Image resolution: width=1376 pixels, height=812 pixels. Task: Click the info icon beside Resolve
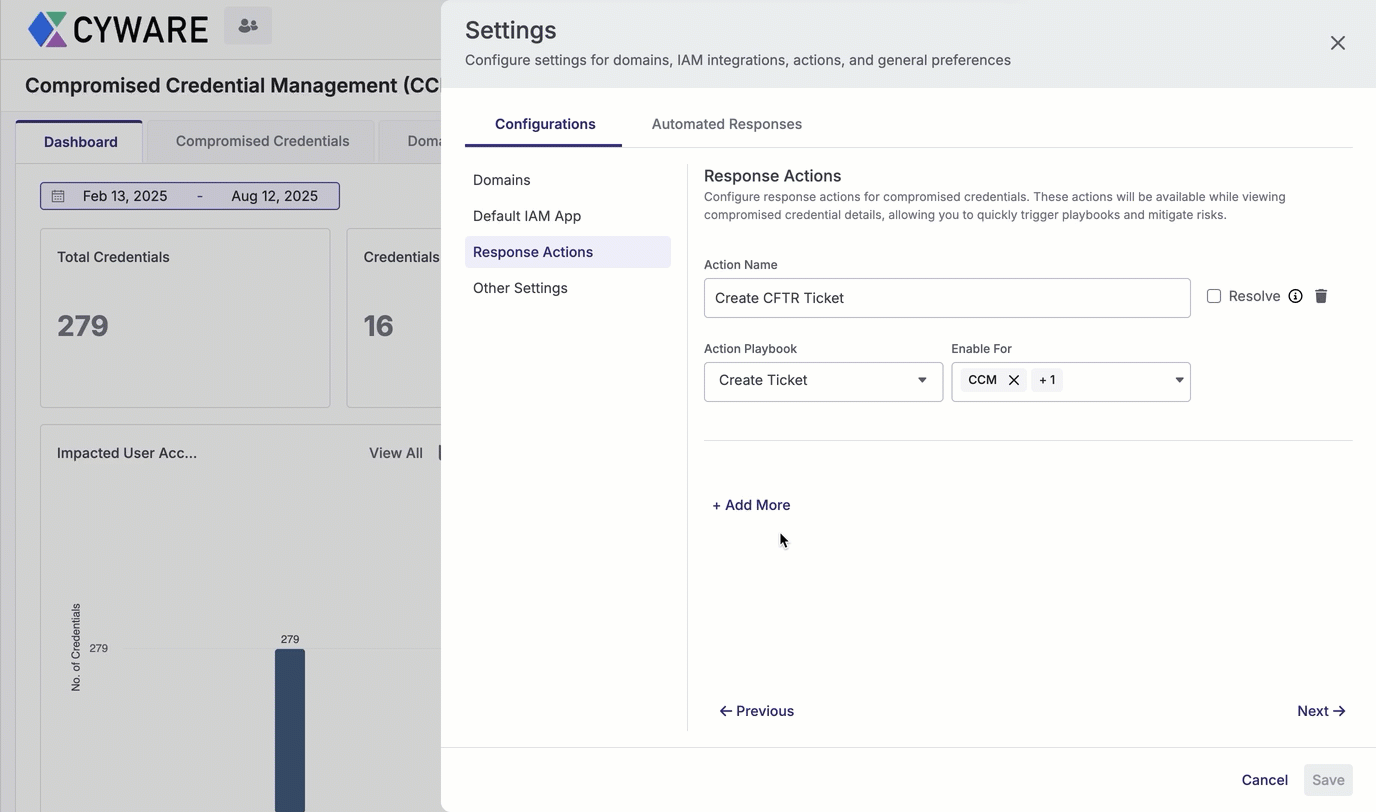(x=1295, y=296)
